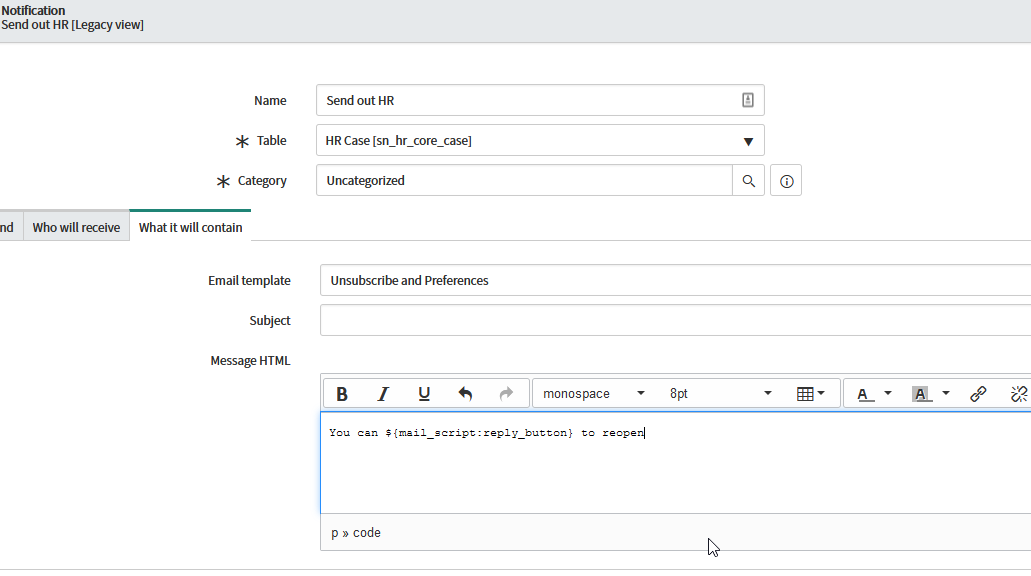
Task: Click the Category field label
Action: click(x=262, y=181)
